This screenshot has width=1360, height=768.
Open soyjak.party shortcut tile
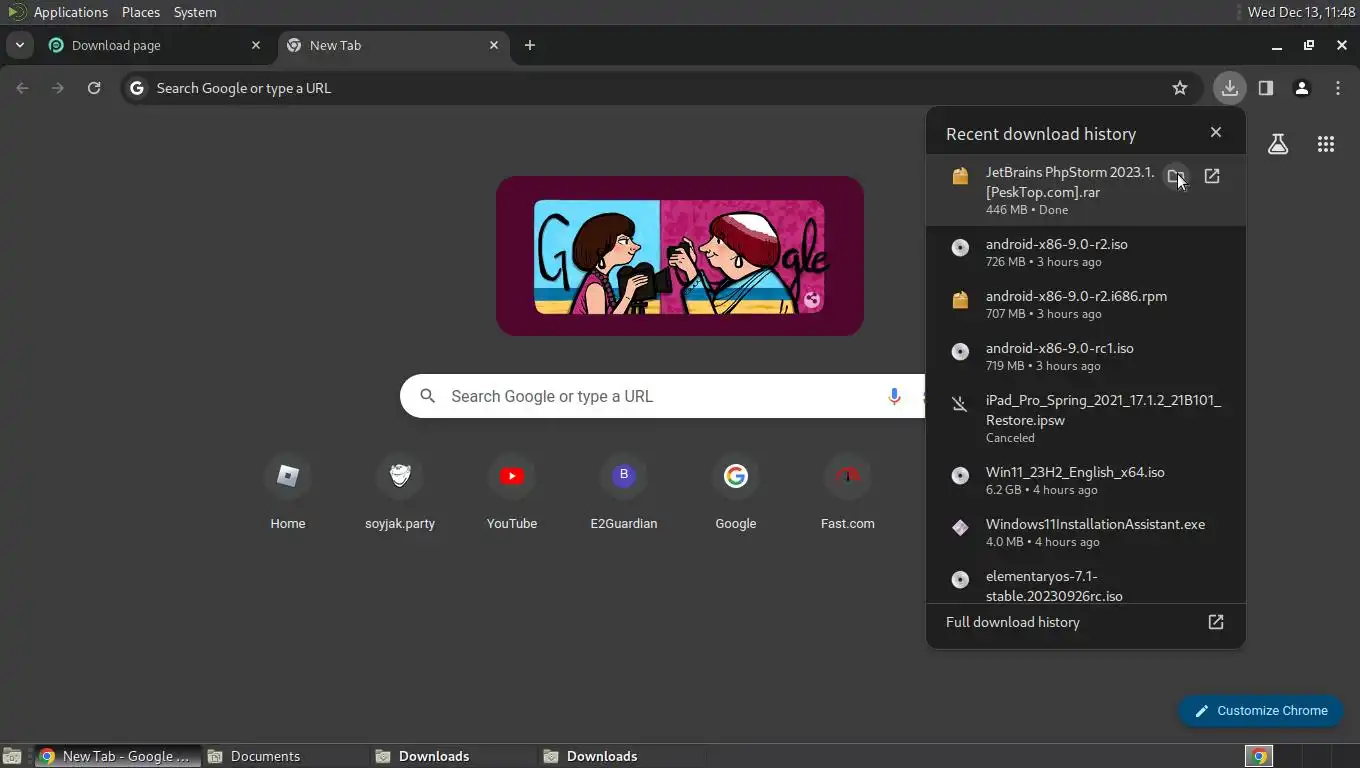pos(400,491)
